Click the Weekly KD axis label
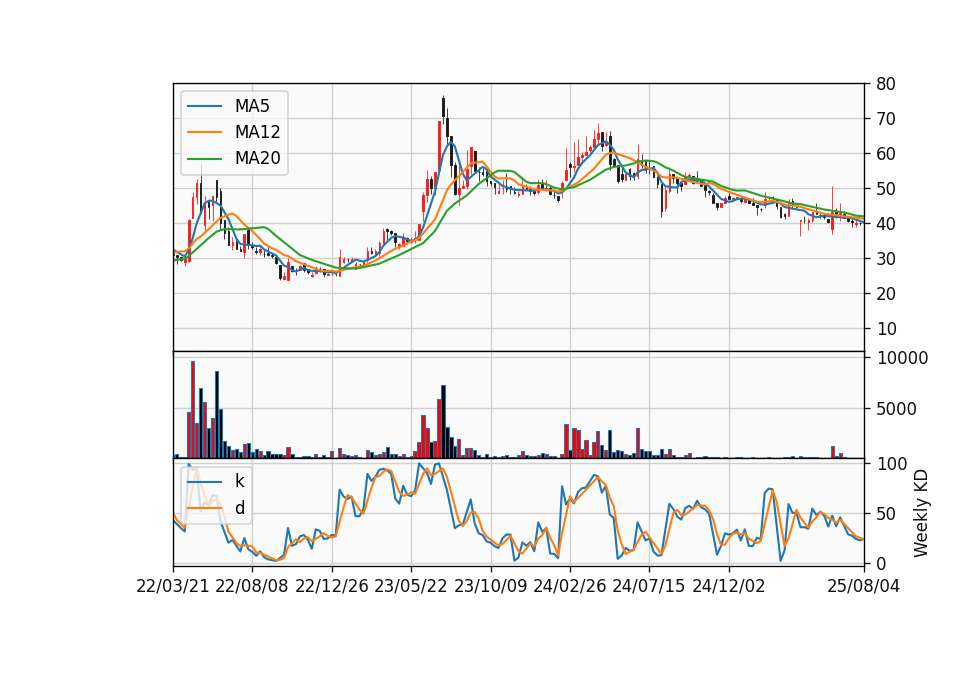Viewport: 960px width, 690px height. pos(920,513)
